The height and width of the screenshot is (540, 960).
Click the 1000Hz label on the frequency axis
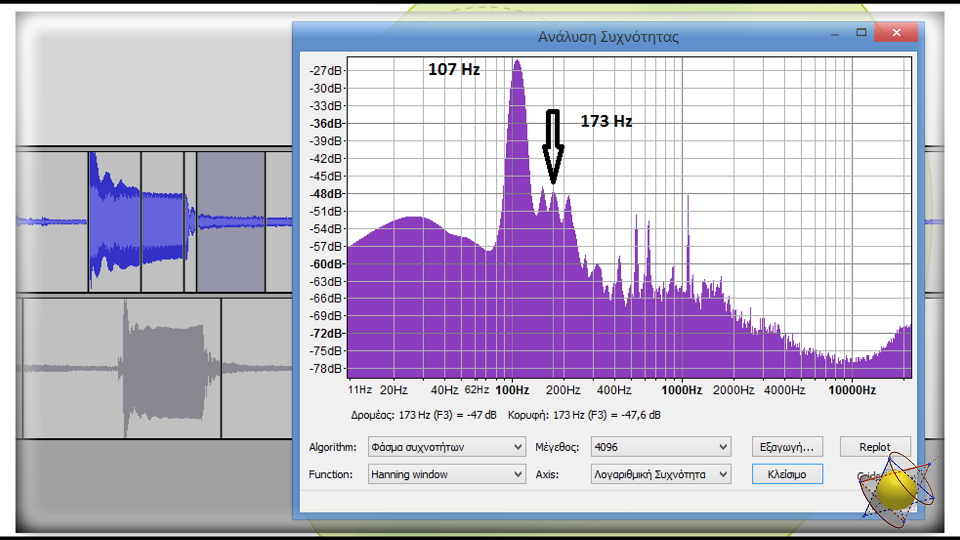click(681, 389)
